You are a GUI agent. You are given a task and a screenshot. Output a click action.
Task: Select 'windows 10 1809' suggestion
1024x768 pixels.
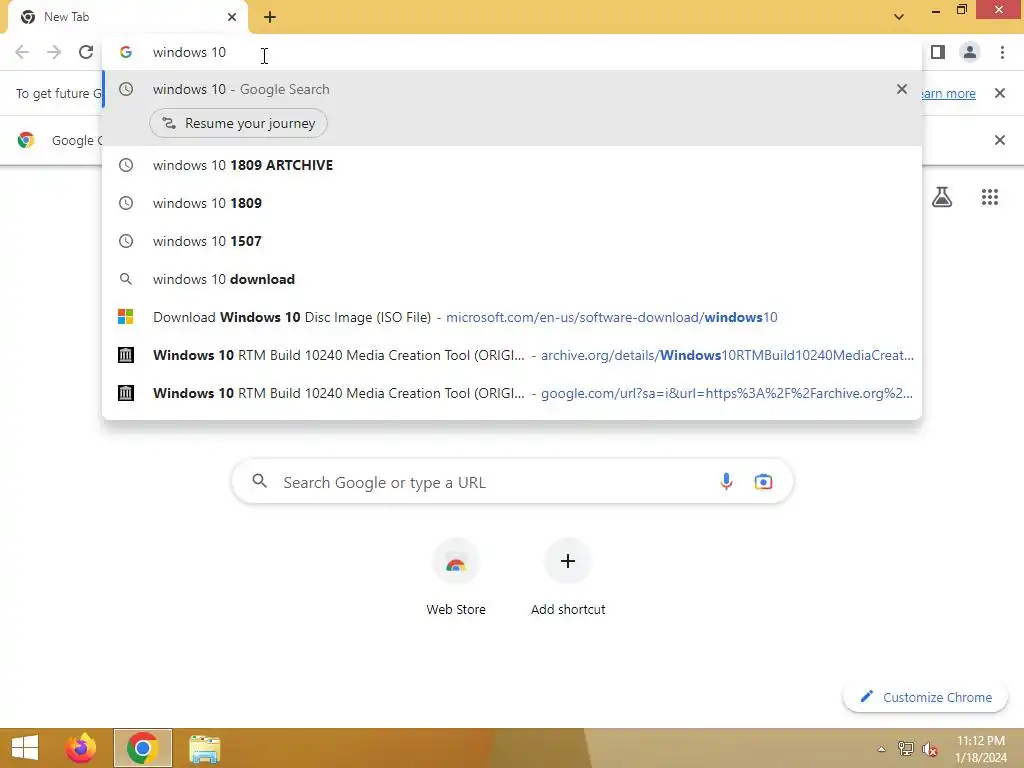coord(512,203)
